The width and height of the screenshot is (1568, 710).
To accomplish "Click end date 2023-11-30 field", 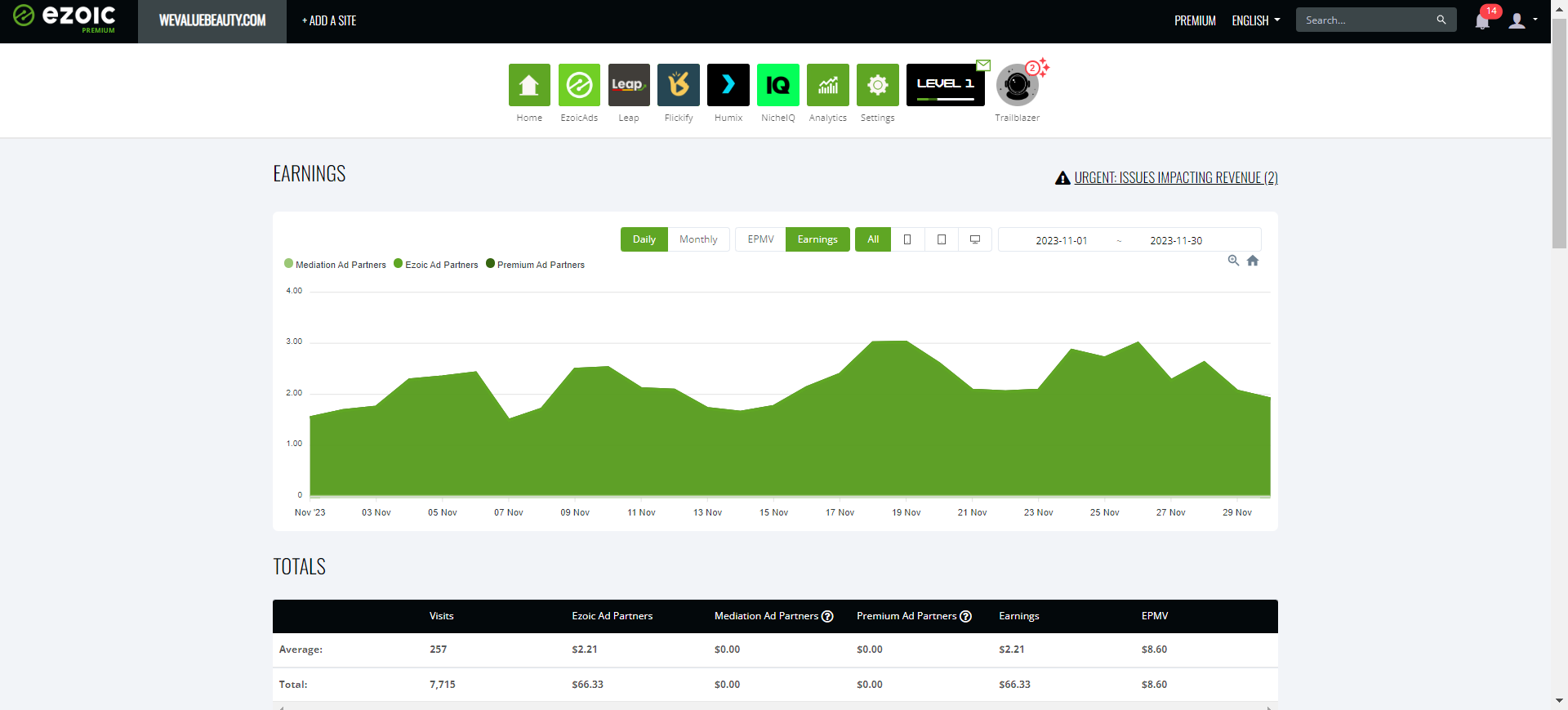I will click(x=1176, y=240).
